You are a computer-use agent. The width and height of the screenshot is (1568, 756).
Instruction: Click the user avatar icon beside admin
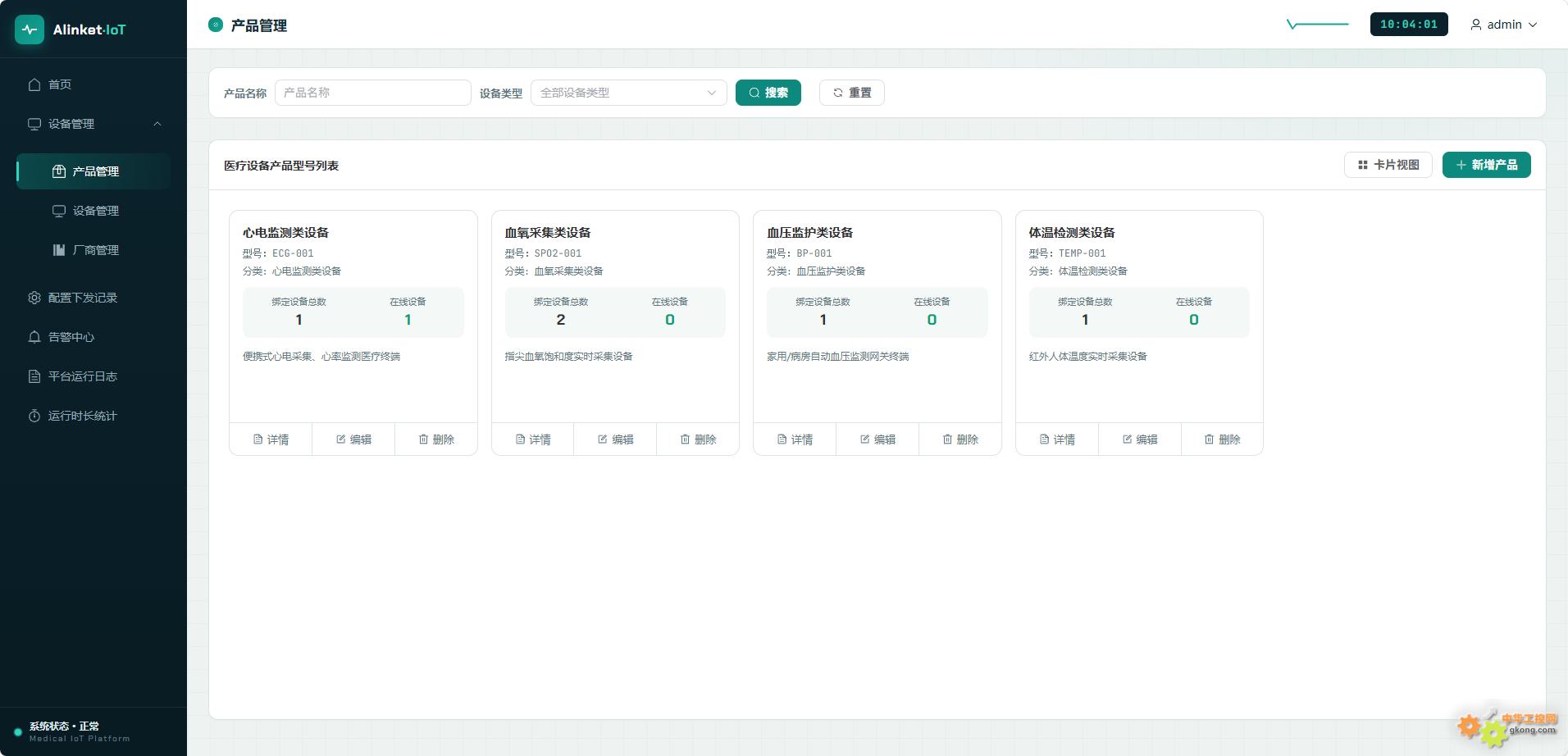coord(1476,25)
